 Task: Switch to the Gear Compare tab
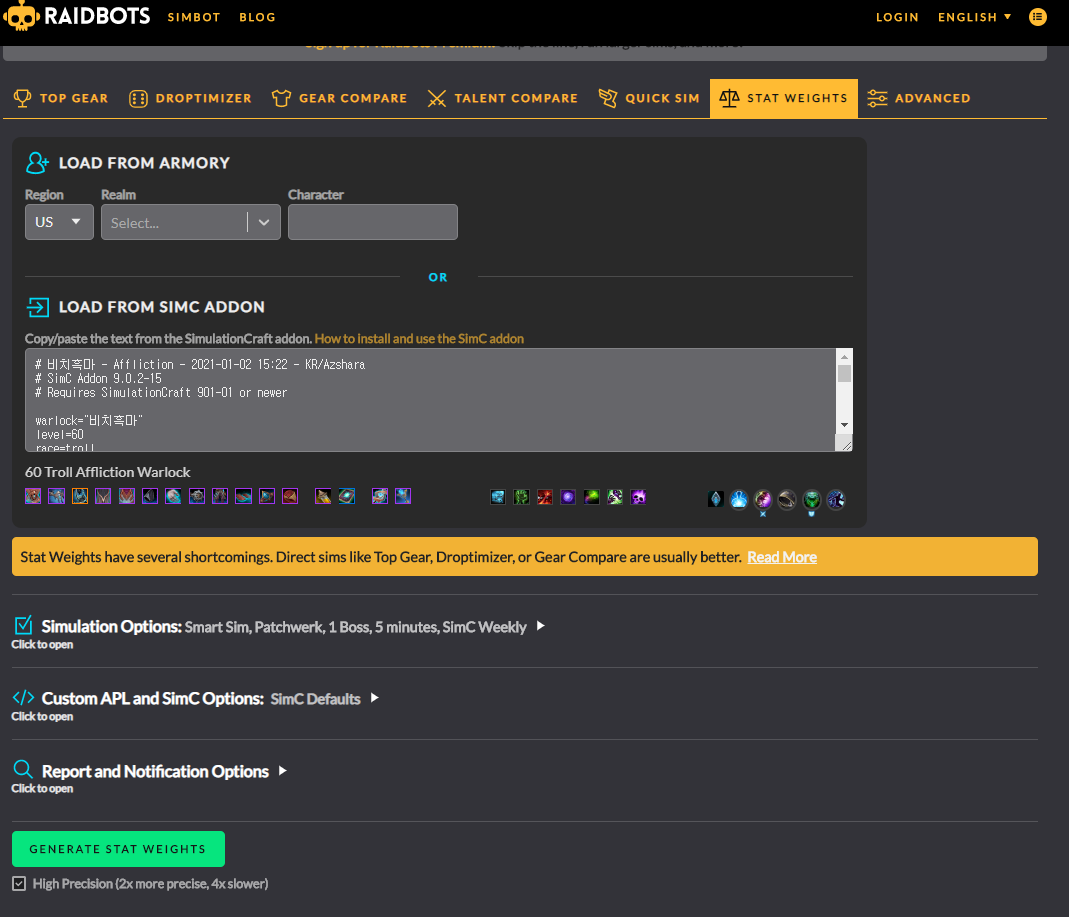pyautogui.click(x=340, y=98)
